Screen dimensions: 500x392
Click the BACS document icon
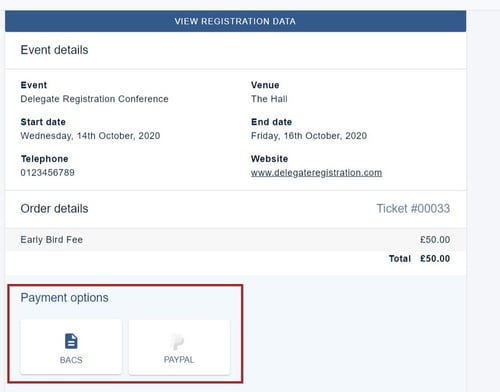[71, 341]
